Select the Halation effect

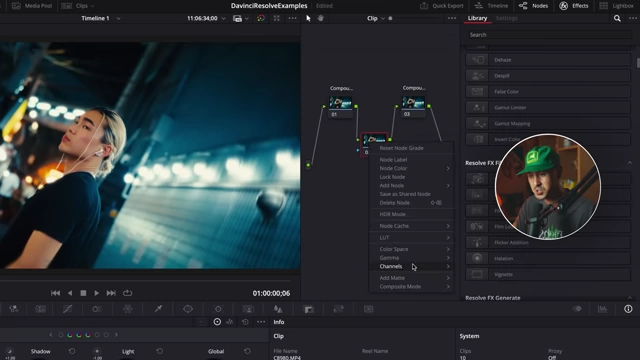[548, 258]
